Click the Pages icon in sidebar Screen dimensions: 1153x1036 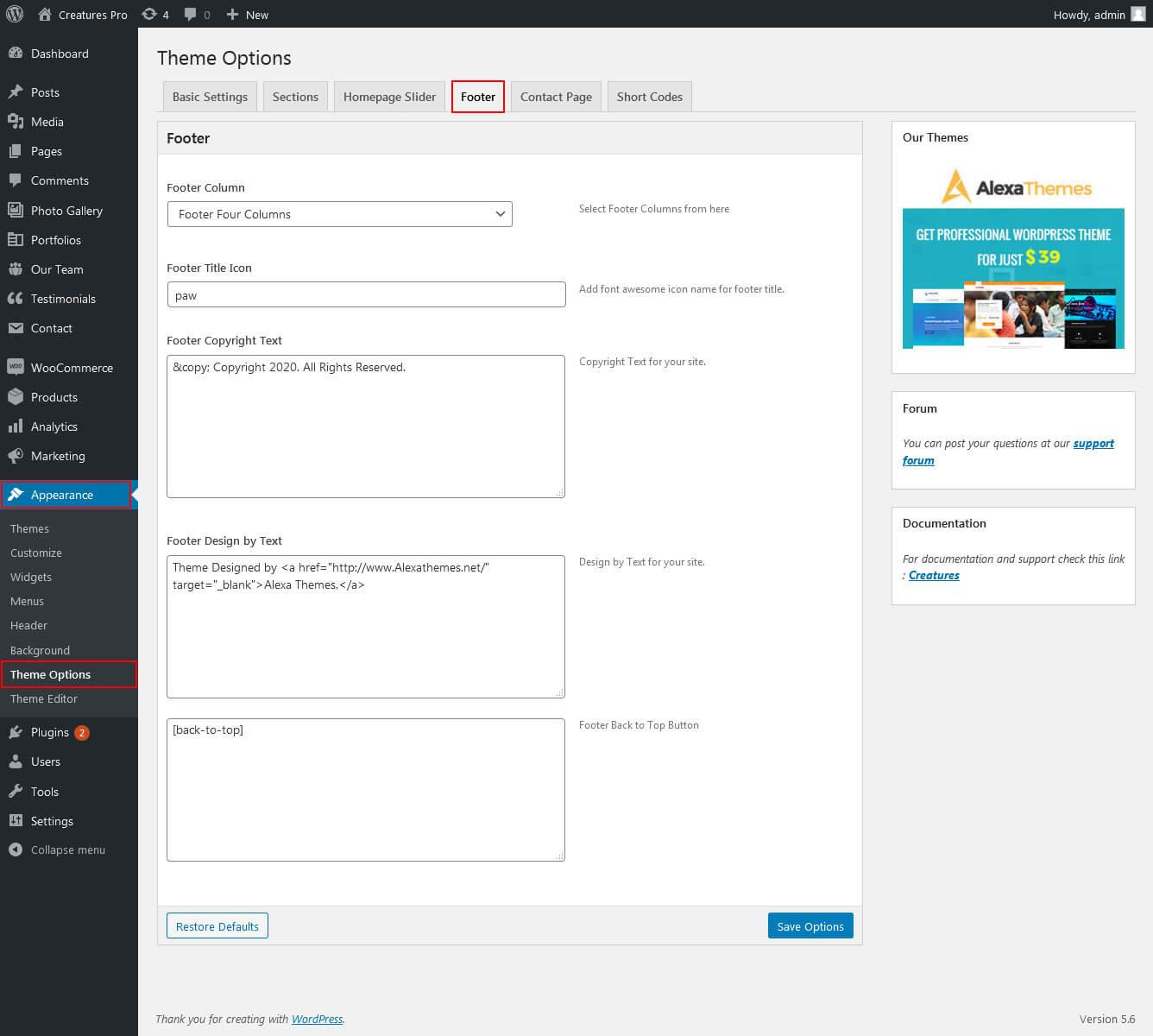tap(16, 151)
